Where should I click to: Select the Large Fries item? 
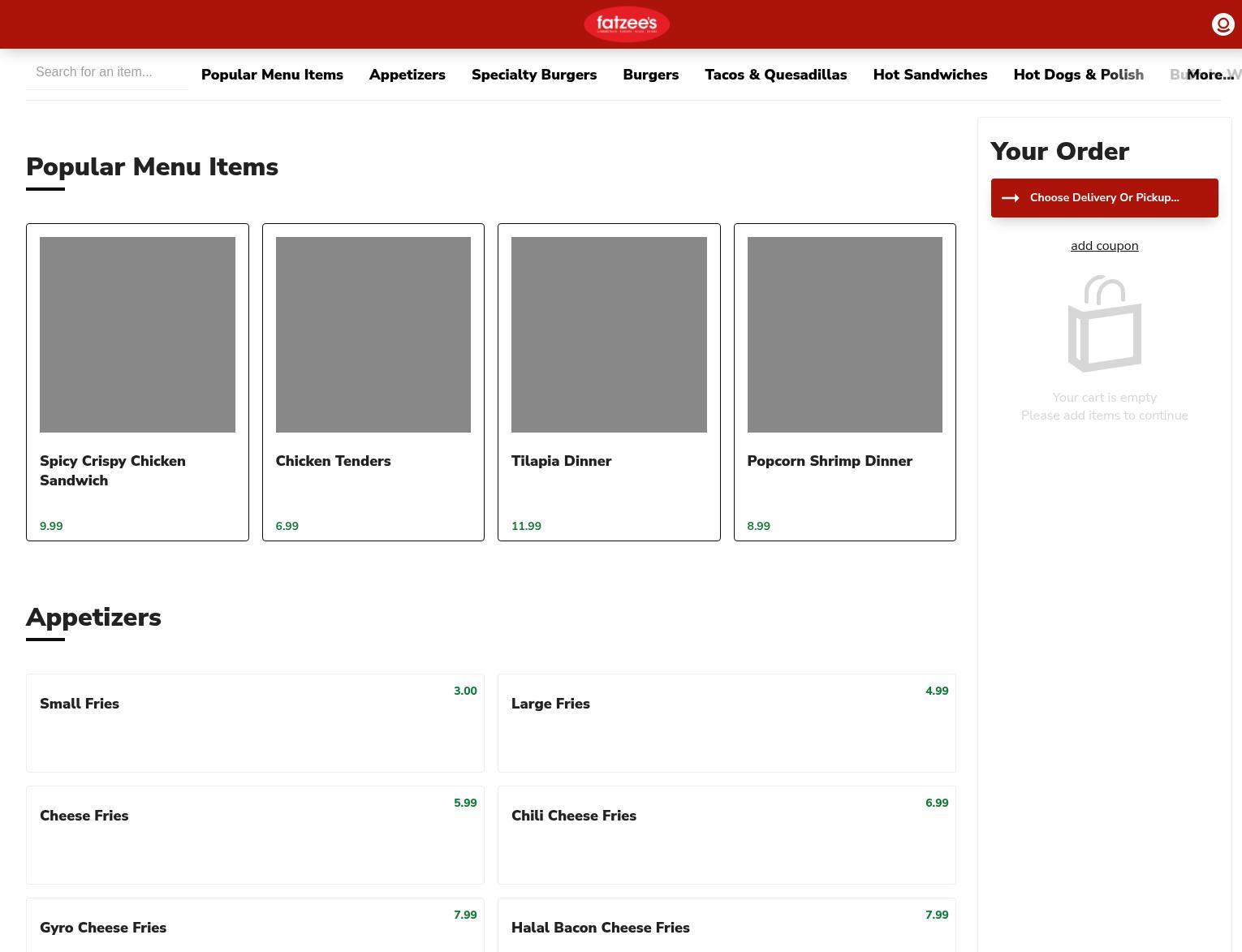[726, 722]
